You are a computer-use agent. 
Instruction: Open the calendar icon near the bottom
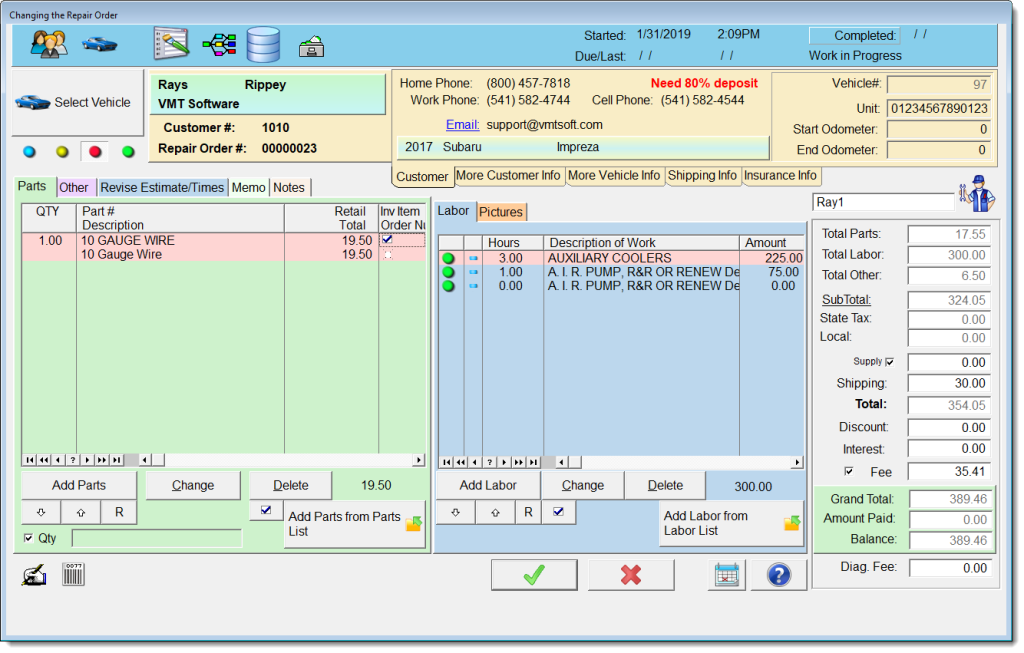[x=726, y=575]
